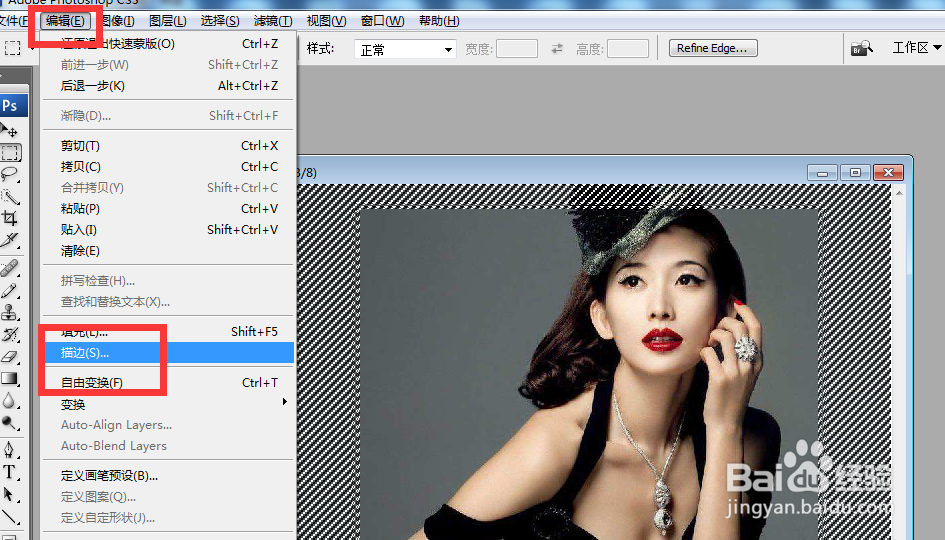Select the Move tool
945x540 pixels.
pos(10,130)
